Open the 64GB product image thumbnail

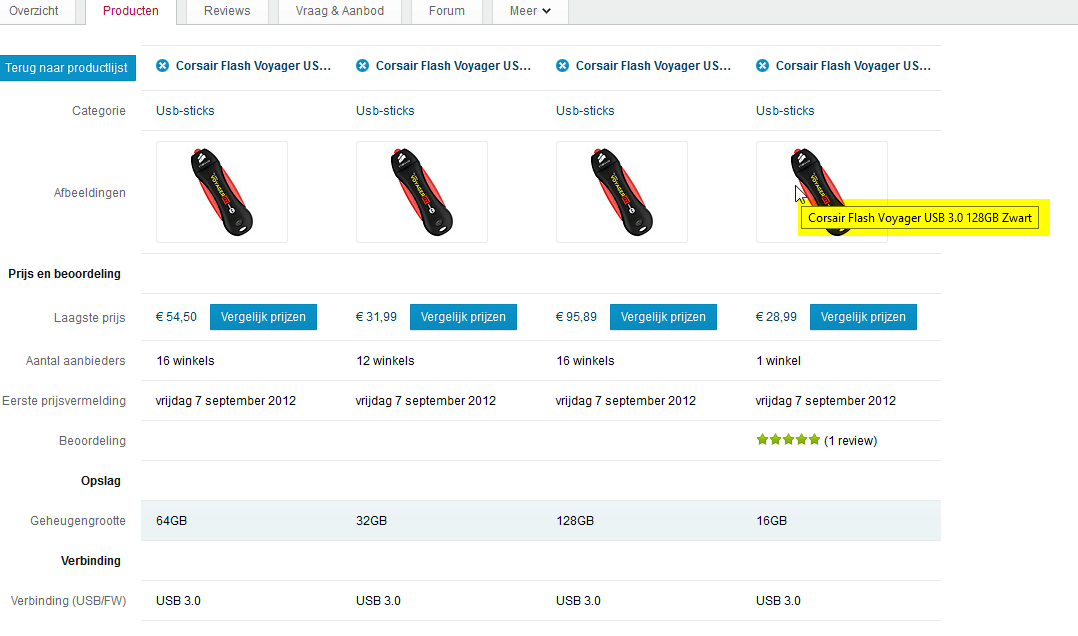pyautogui.click(x=222, y=192)
